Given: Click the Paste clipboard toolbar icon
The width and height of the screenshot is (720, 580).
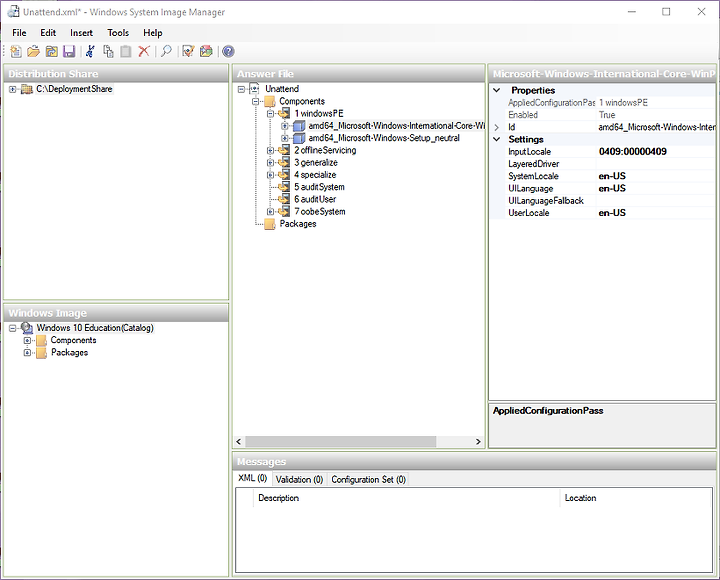Looking at the screenshot, I should coord(126,51).
